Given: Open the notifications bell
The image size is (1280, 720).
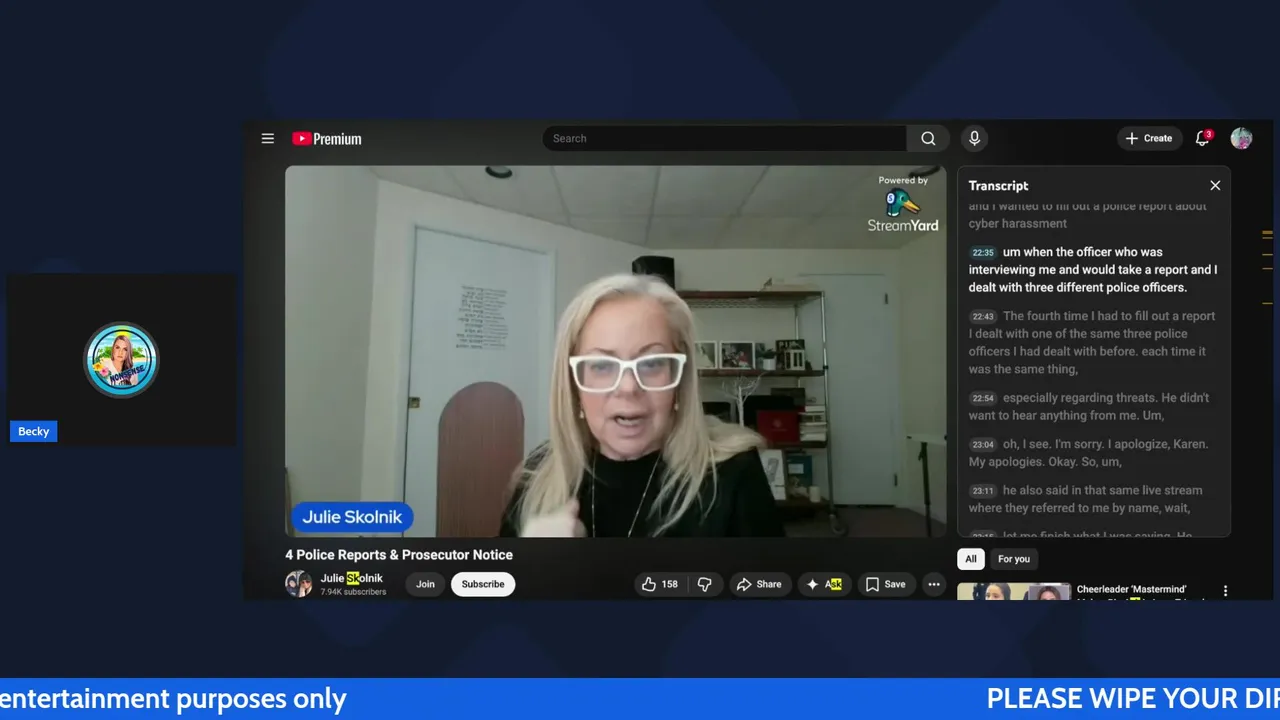Looking at the screenshot, I should pyautogui.click(x=1203, y=139).
